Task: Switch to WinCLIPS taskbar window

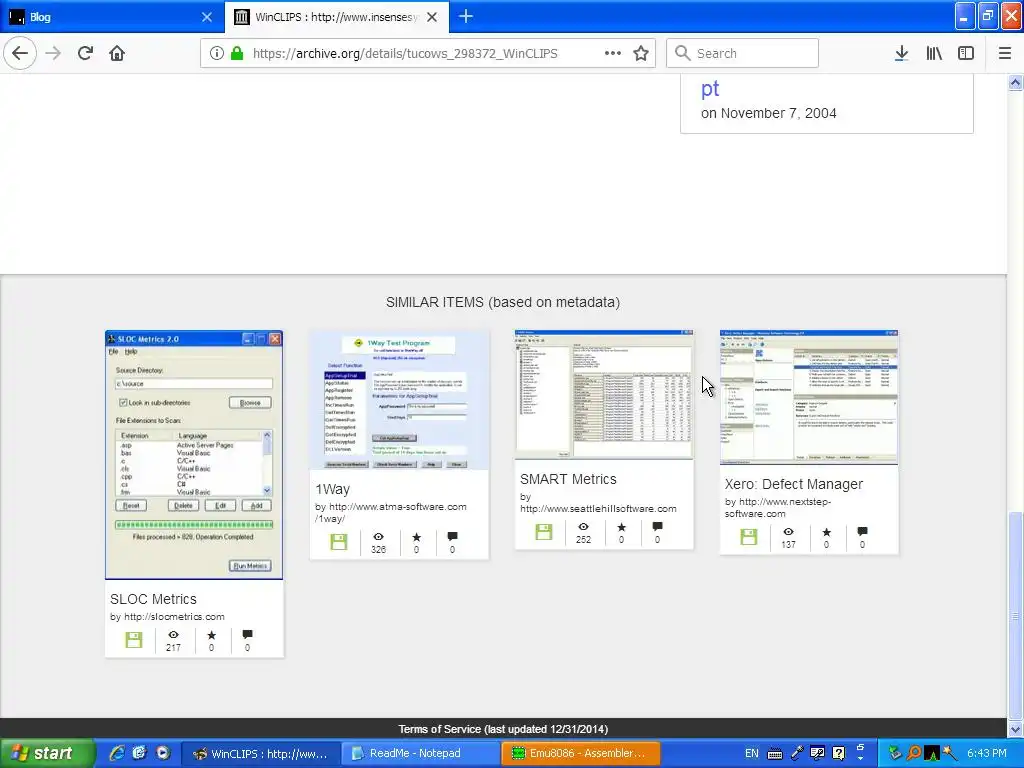Action: [x=261, y=753]
